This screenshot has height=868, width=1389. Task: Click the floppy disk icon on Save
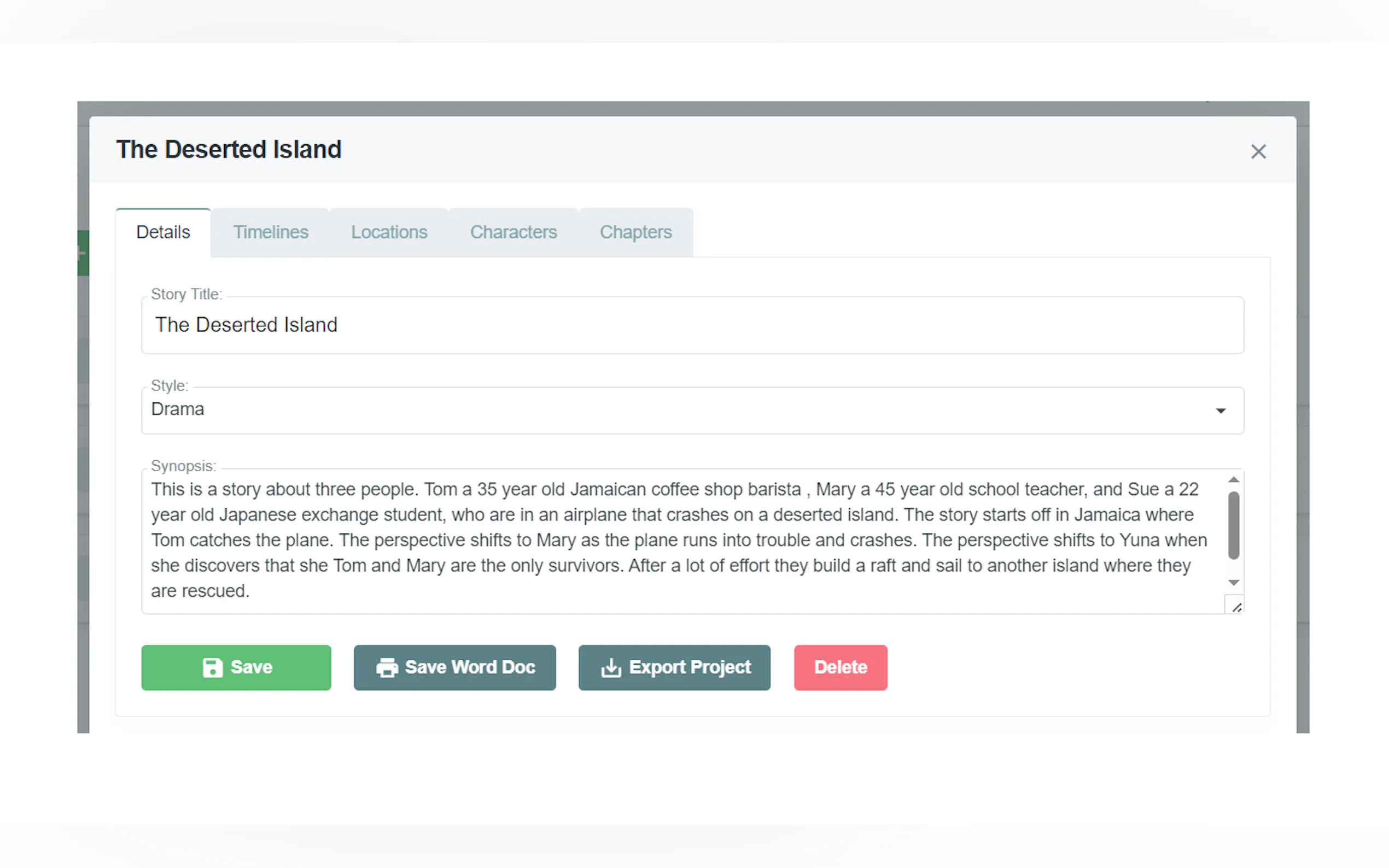pyautogui.click(x=213, y=667)
